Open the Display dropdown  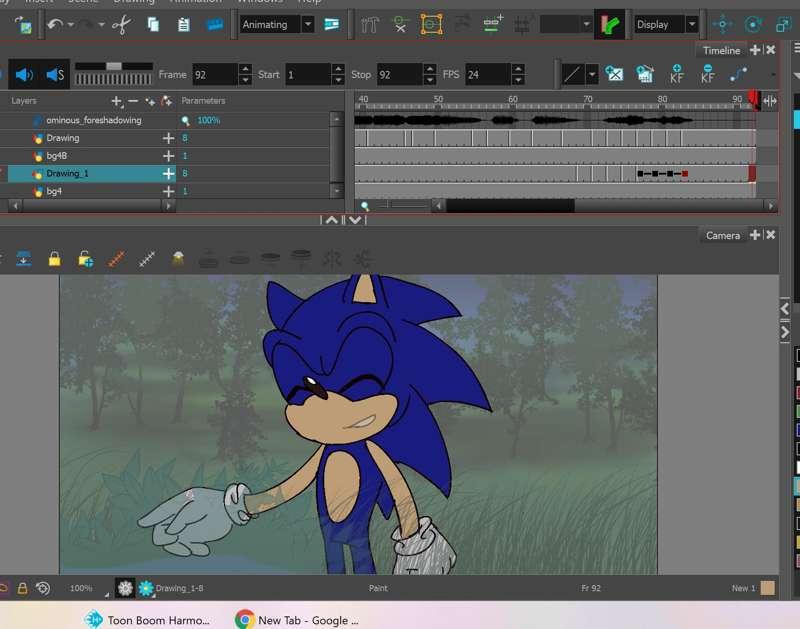(692, 24)
